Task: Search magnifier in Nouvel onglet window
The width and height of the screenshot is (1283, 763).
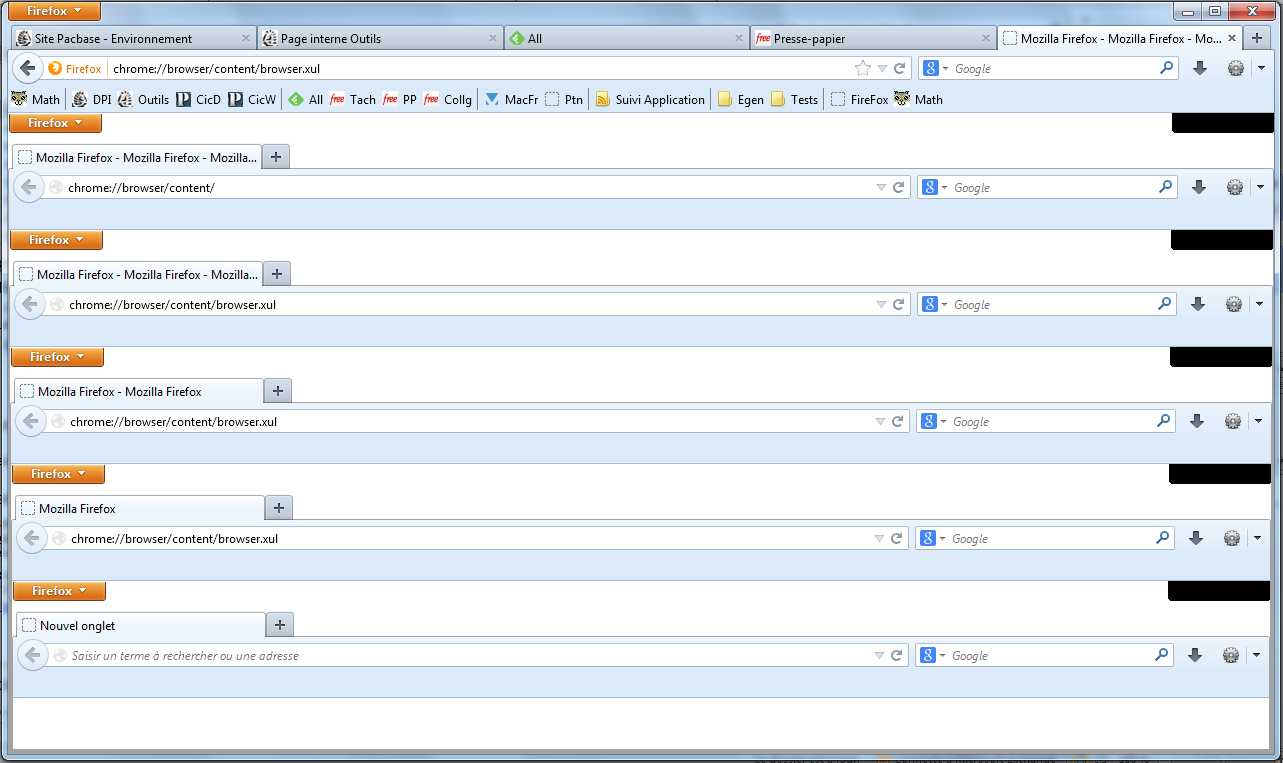Action: (1162, 655)
